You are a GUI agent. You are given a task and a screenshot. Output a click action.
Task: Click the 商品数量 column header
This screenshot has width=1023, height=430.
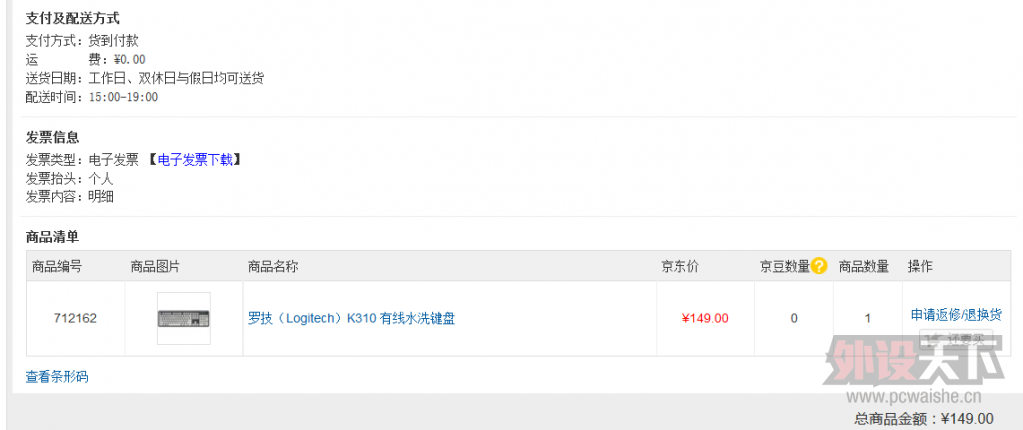point(864,266)
